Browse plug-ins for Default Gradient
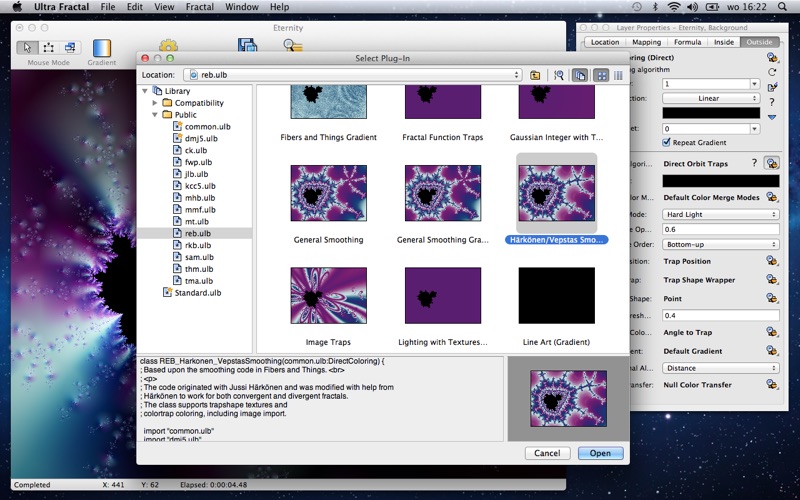800x500 pixels. tap(772, 351)
